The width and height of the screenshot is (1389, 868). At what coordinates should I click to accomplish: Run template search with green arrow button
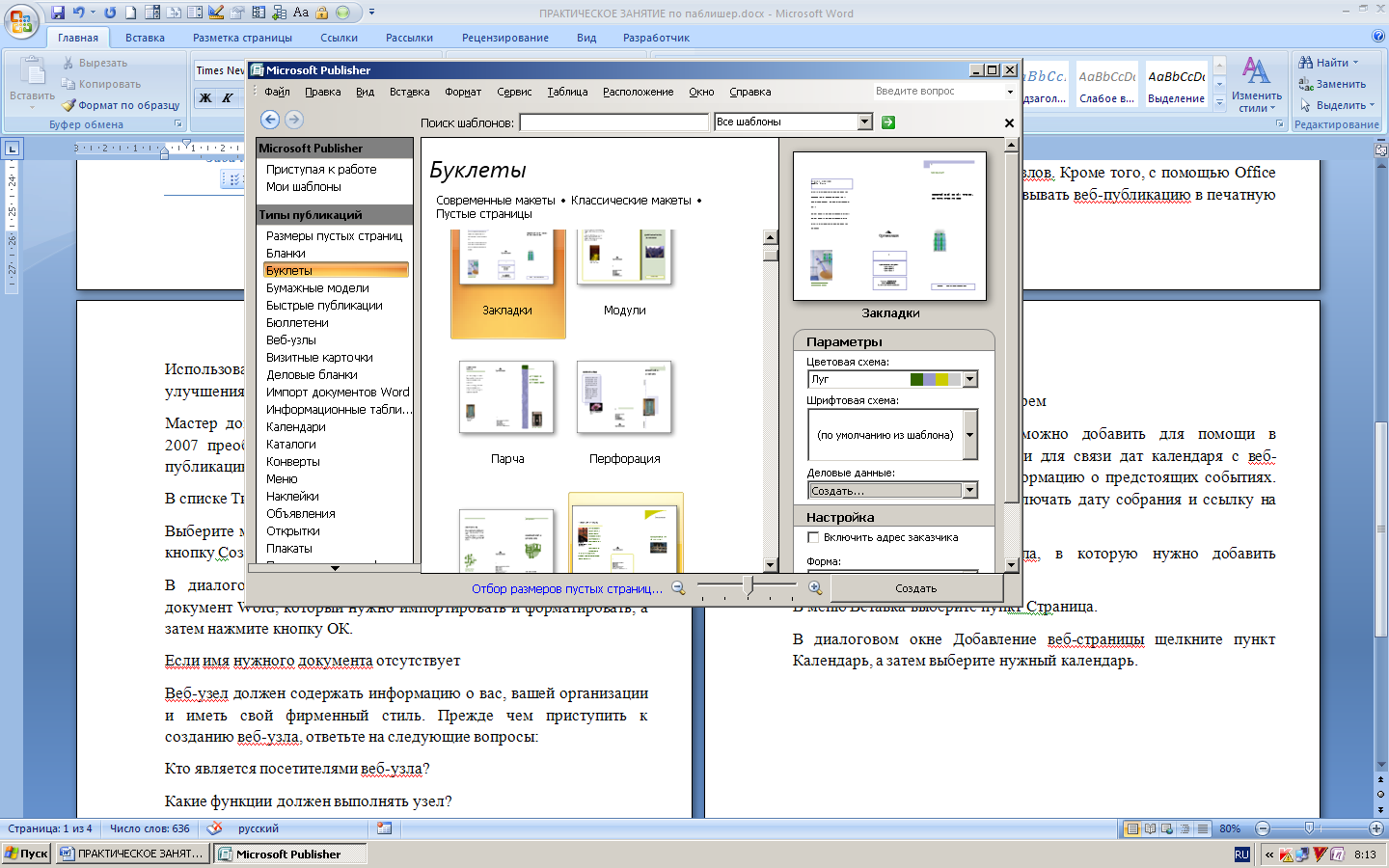[888, 122]
